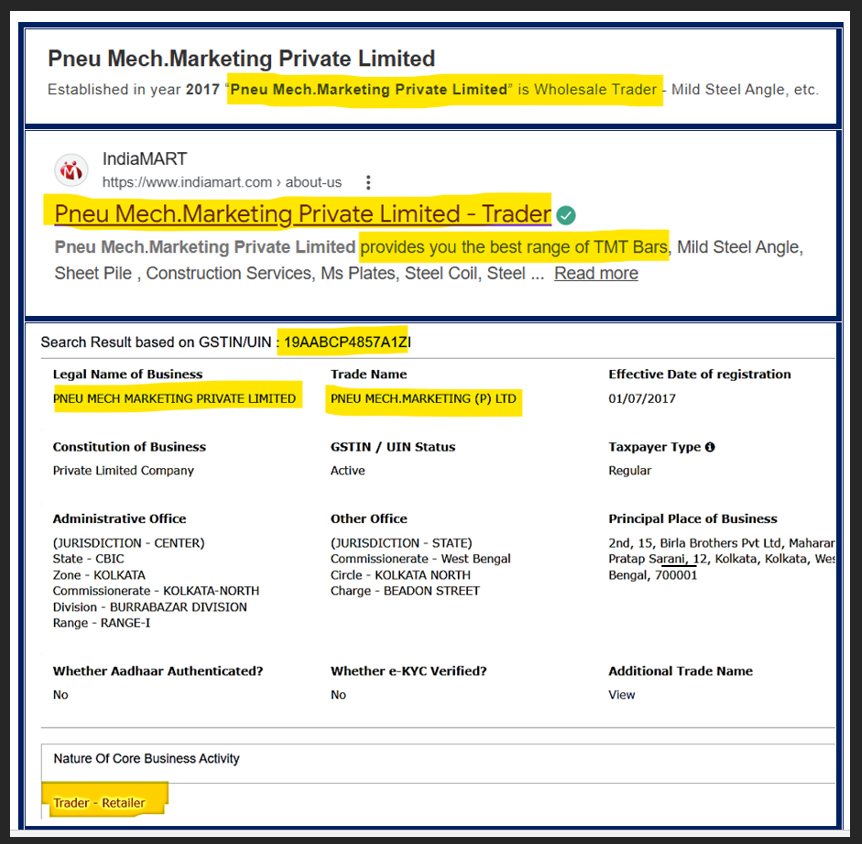Select the GSTIN number 19AABCP4857A1ZI
This screenshot has height=844, width=862.
click(347, 342)
